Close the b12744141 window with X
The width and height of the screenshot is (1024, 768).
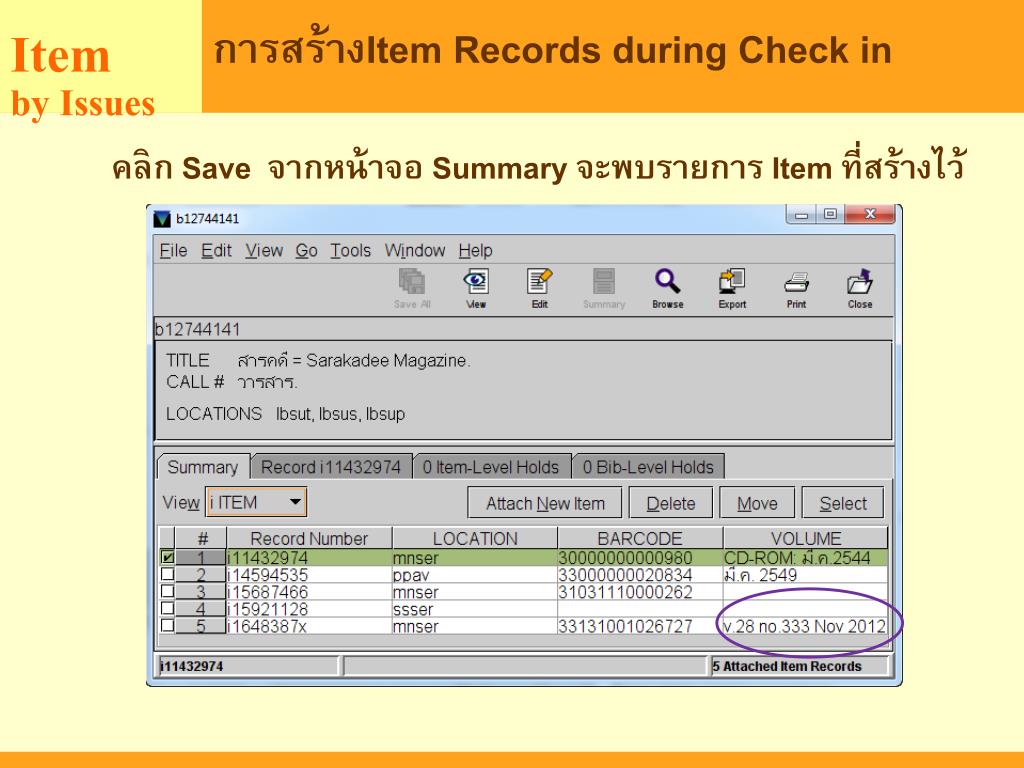pyautogui.click(x=870, y=214)
